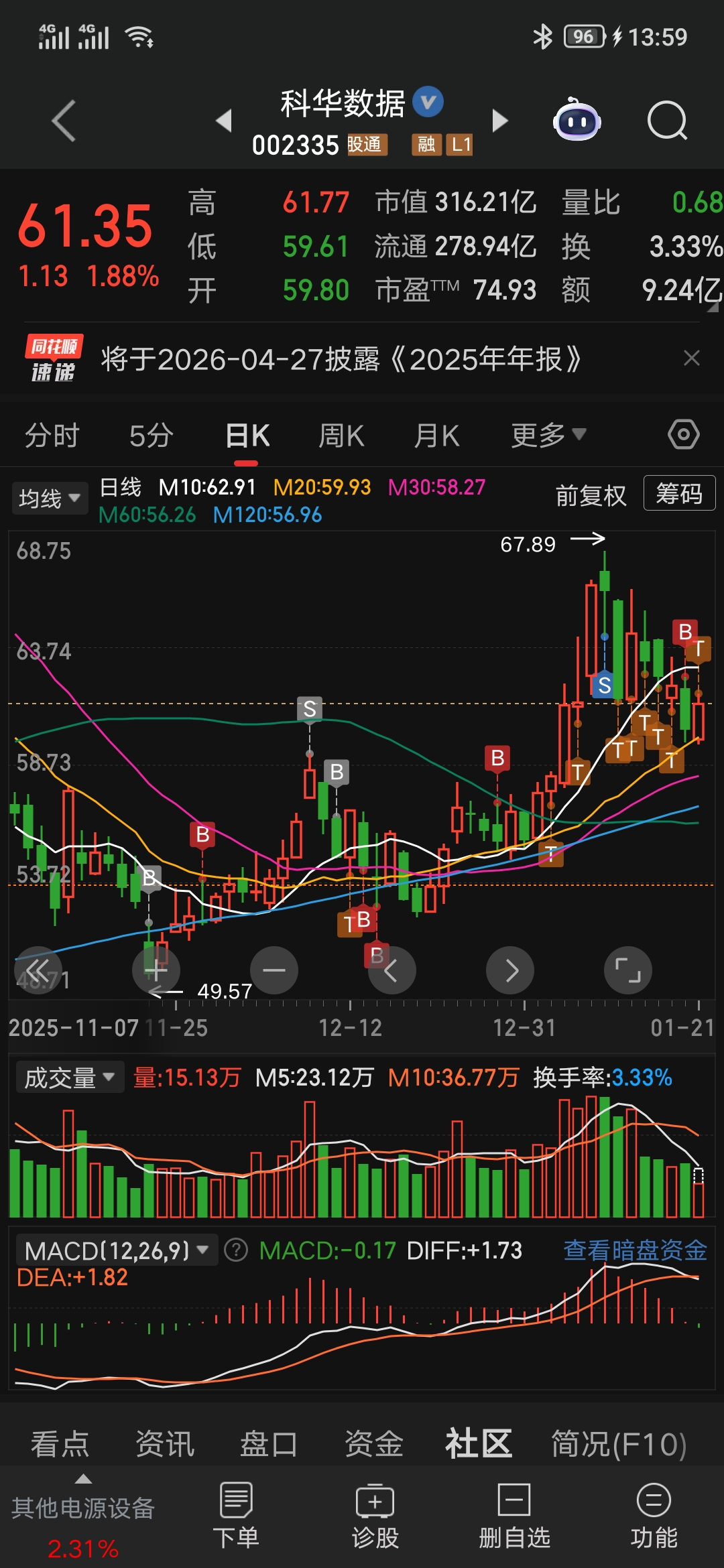
Task: Tap the verified V badge by 科华数据
Action: pyautogui.click(x=428, y=103)
